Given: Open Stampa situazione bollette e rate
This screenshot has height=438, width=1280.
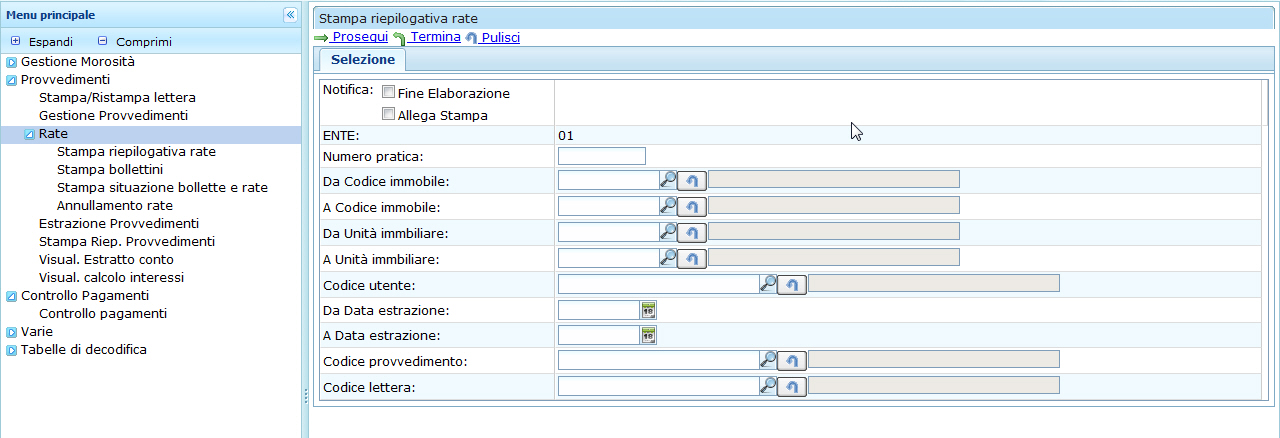Looking at the screenshot, I should tap(162, 187).
